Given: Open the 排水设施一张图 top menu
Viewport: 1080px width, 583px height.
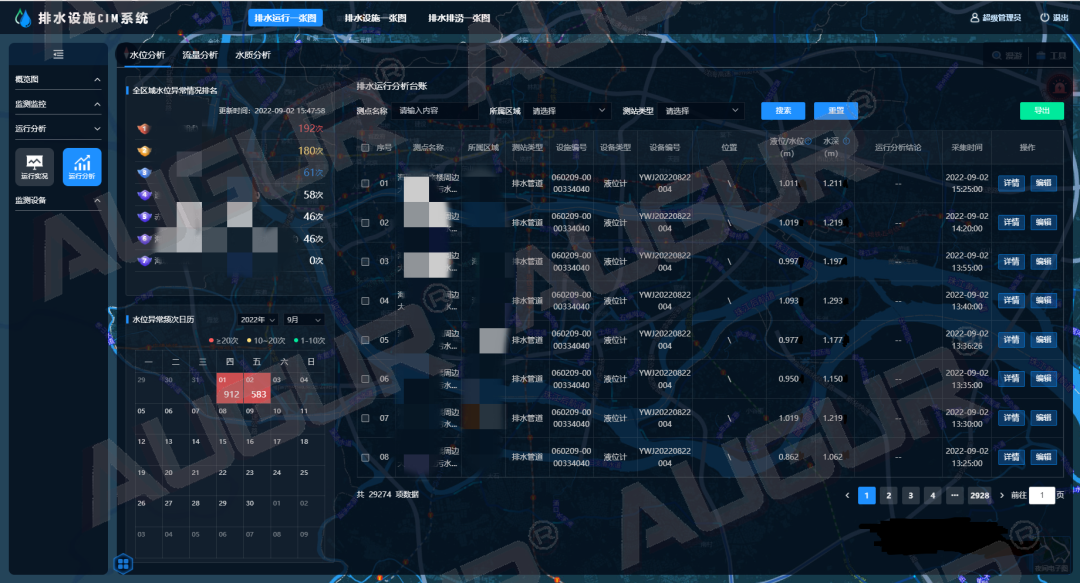Looking at the screenshot, I should click(x=375, y=18).
